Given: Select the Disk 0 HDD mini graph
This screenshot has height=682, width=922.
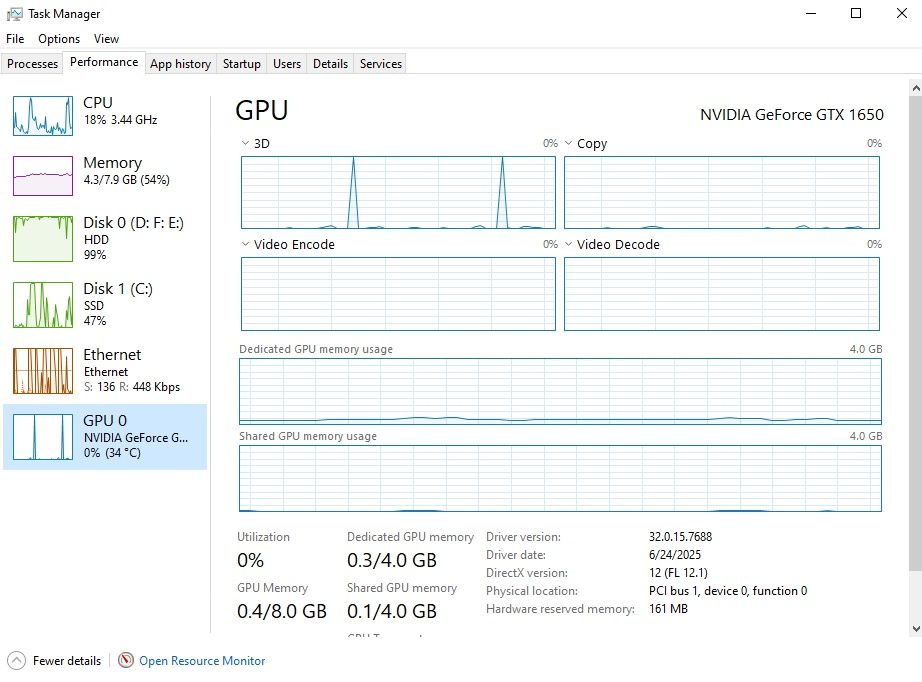Looking at the screenshot, I should point(43,239).
